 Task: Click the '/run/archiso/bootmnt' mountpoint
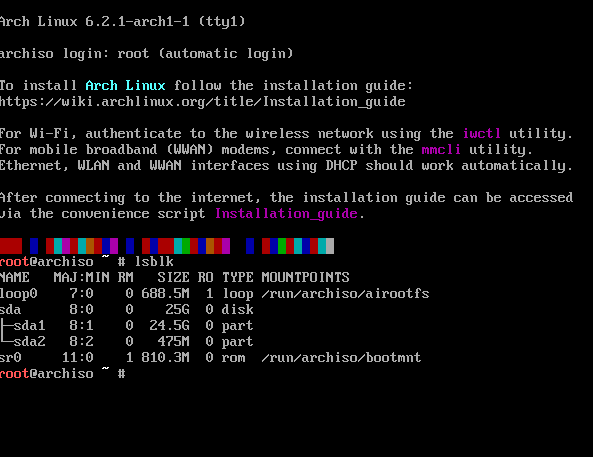(341, 358)
